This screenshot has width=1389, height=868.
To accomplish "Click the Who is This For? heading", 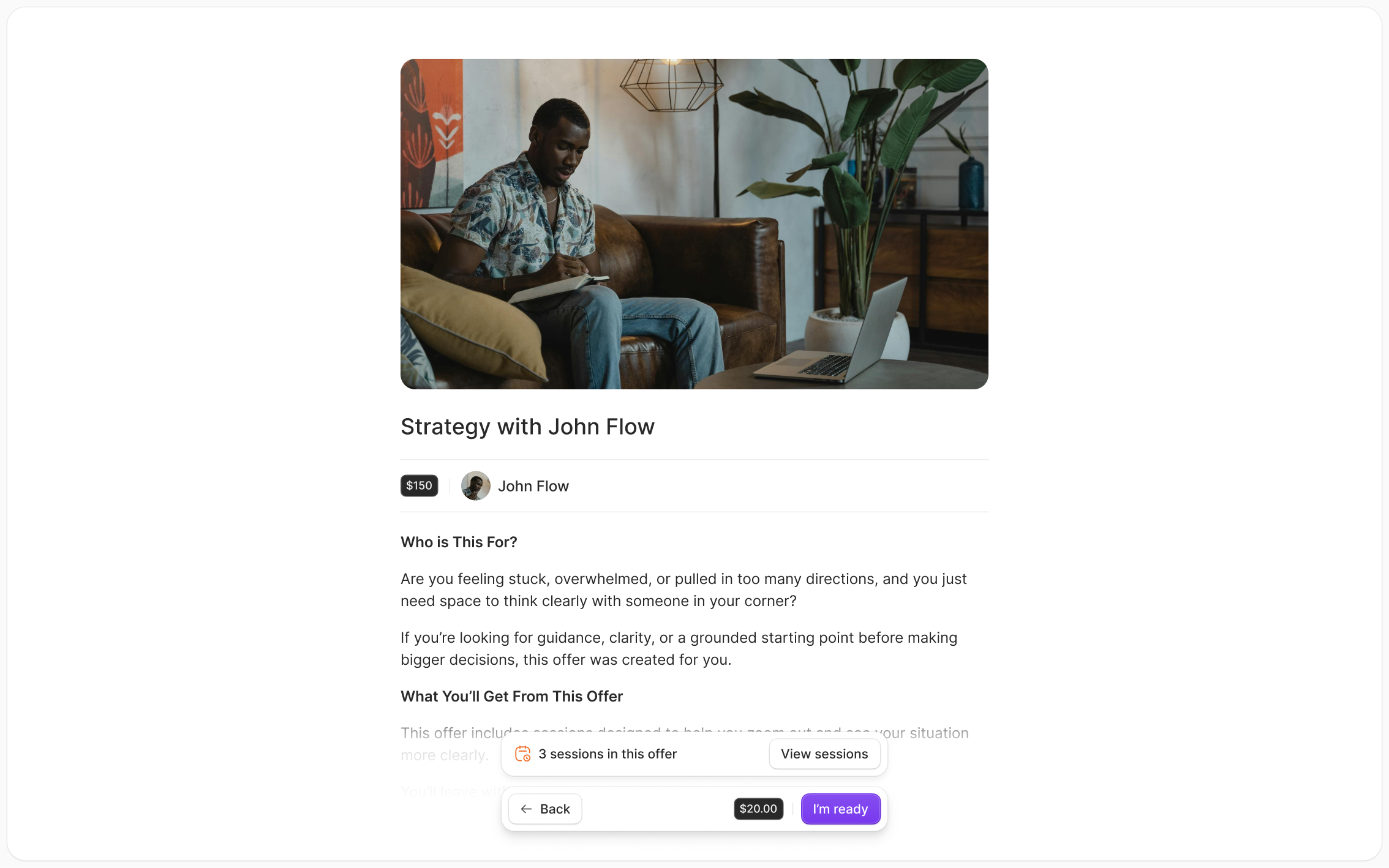I will point(459,542).
